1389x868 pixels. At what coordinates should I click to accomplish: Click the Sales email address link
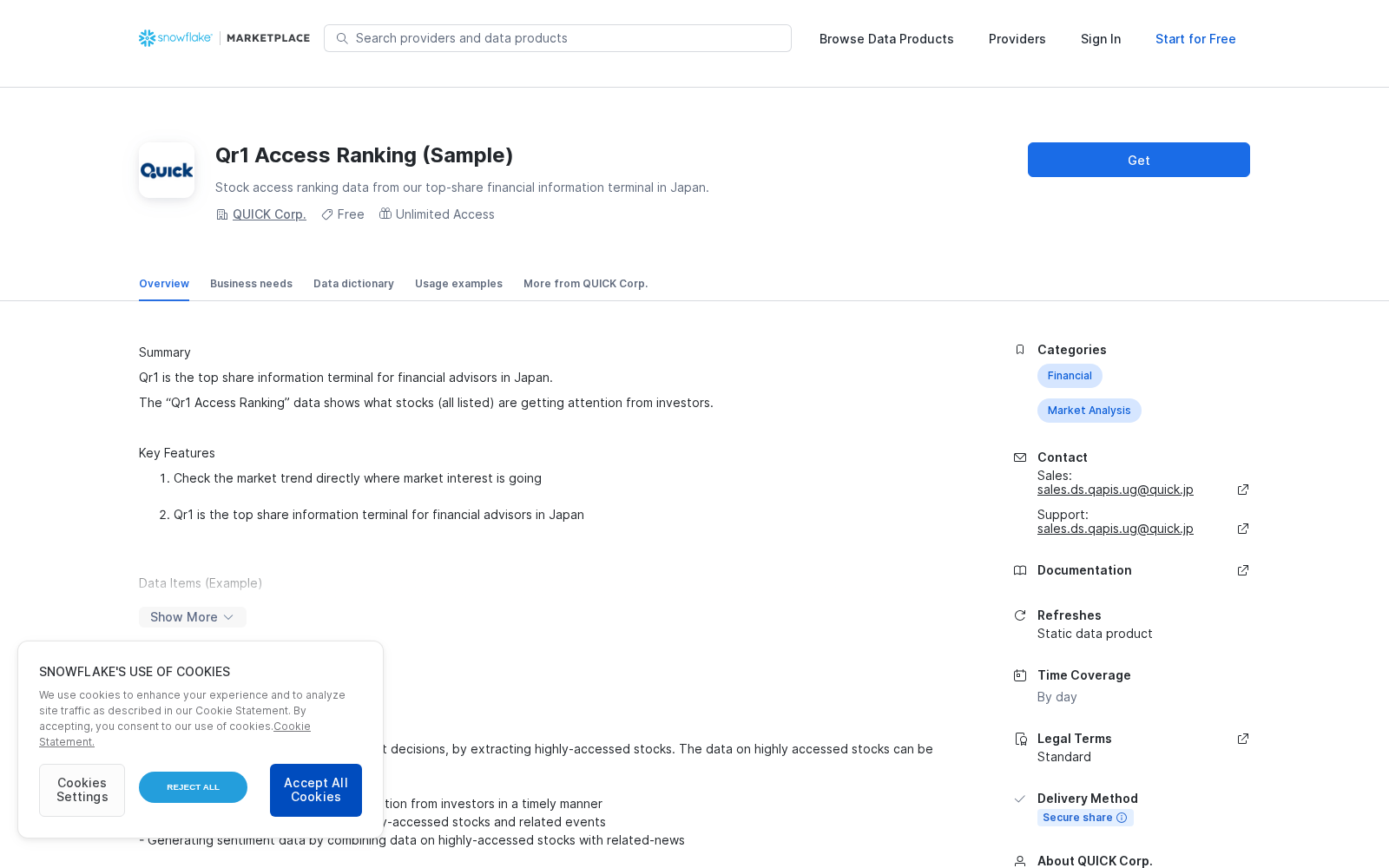pos(1116,490)
